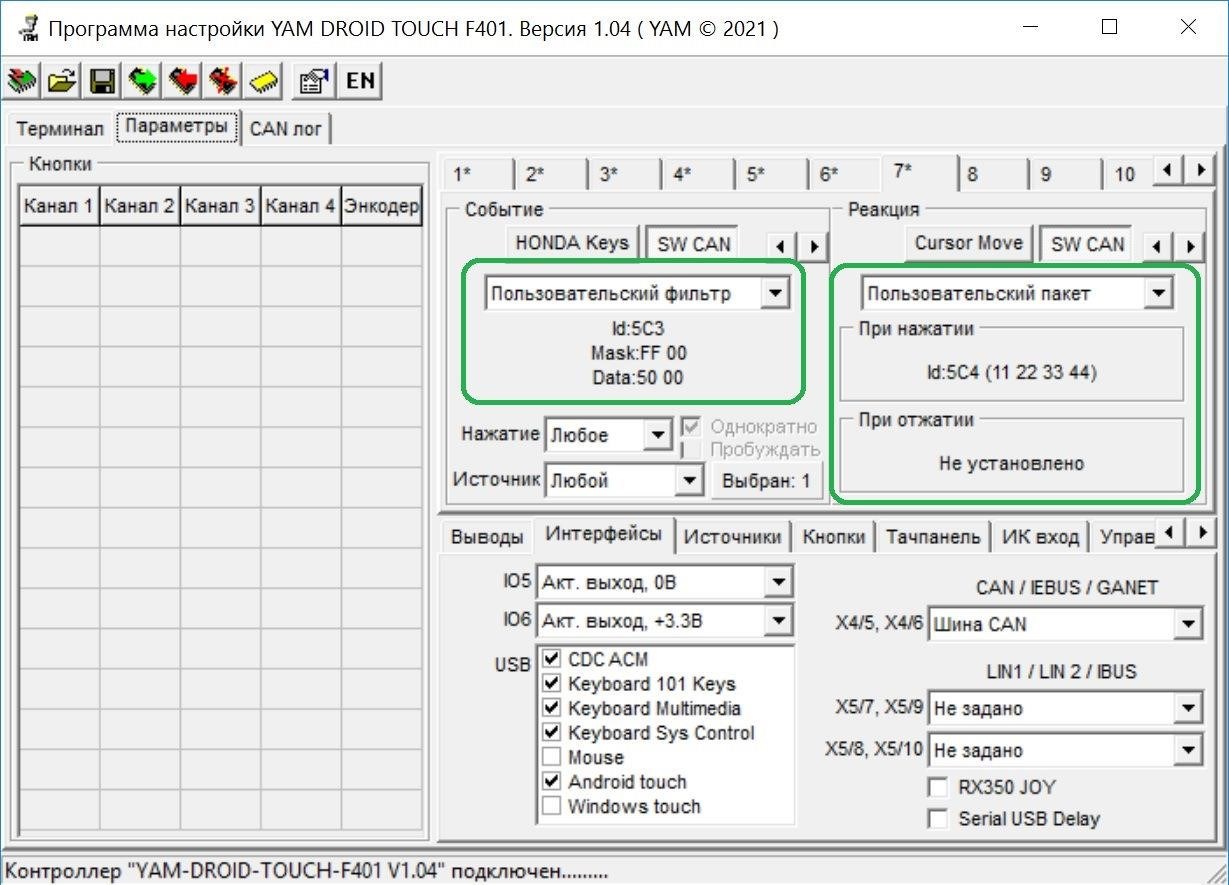This screenshot has width=1229, height=885.
Task: Save settings using the floppy disk icon
Action: tap(102, 82)
